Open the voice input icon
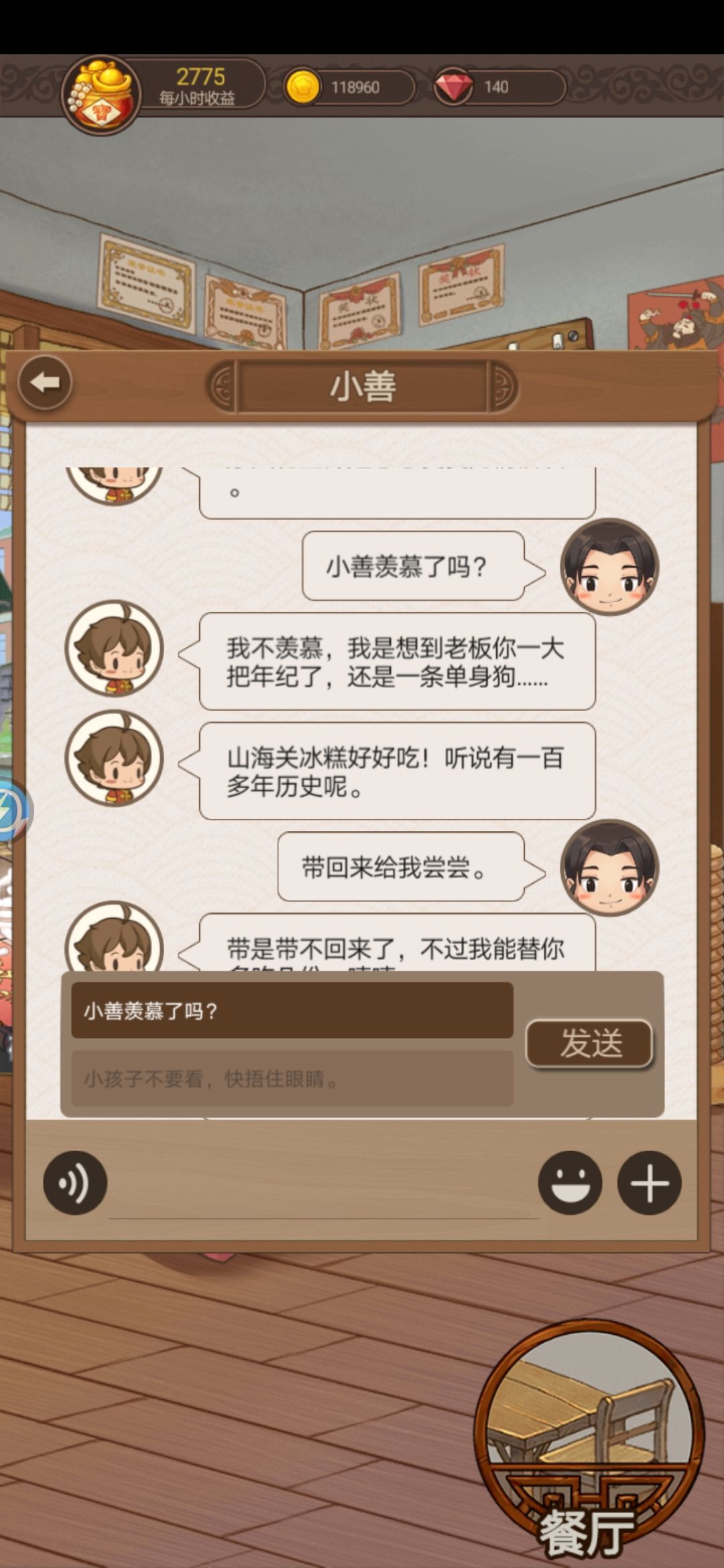Image resolution: width=724 pixels, height=1568 pixels. click(x=75, y=1183)
